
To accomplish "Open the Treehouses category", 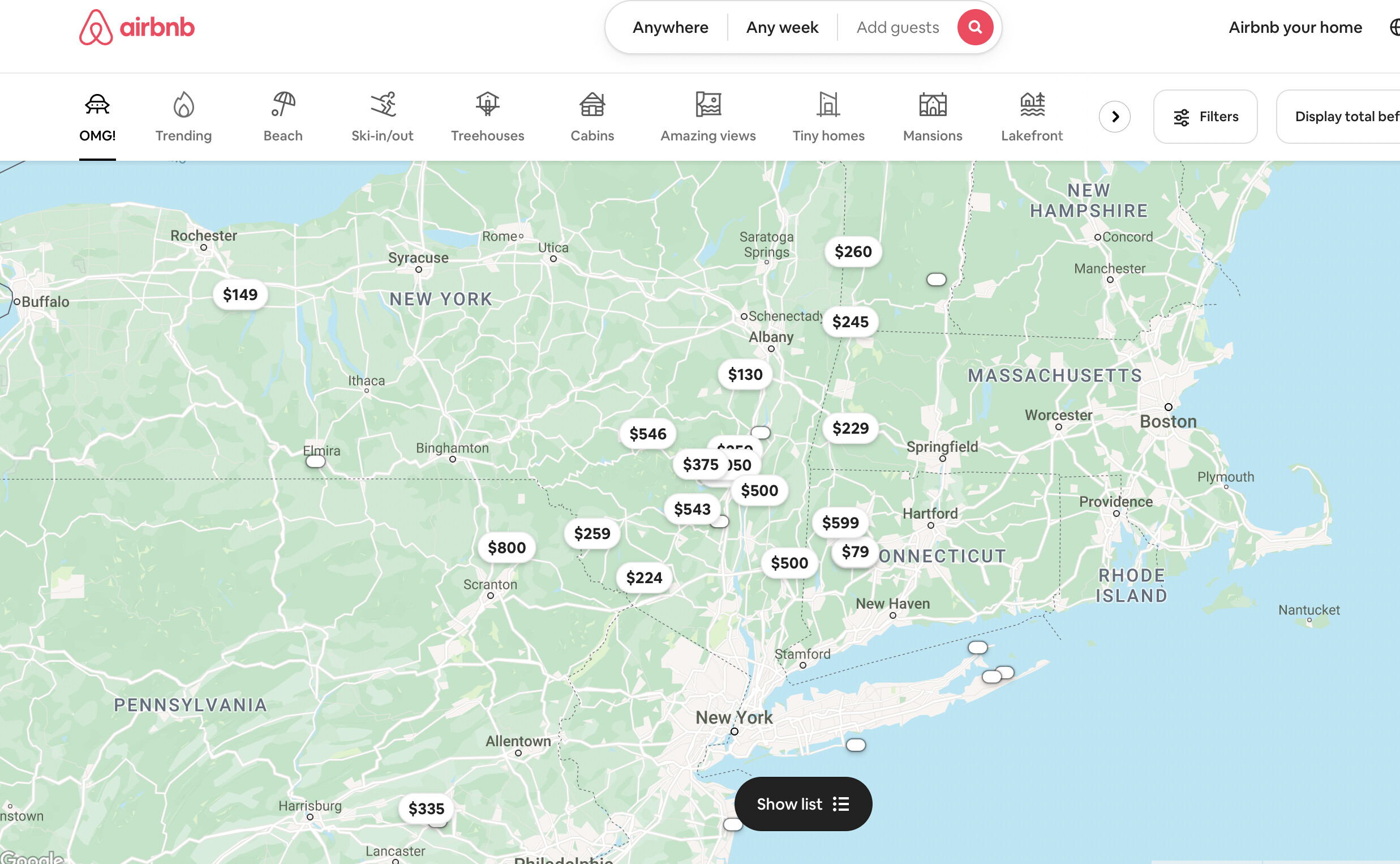I will (x=487, y=117).
